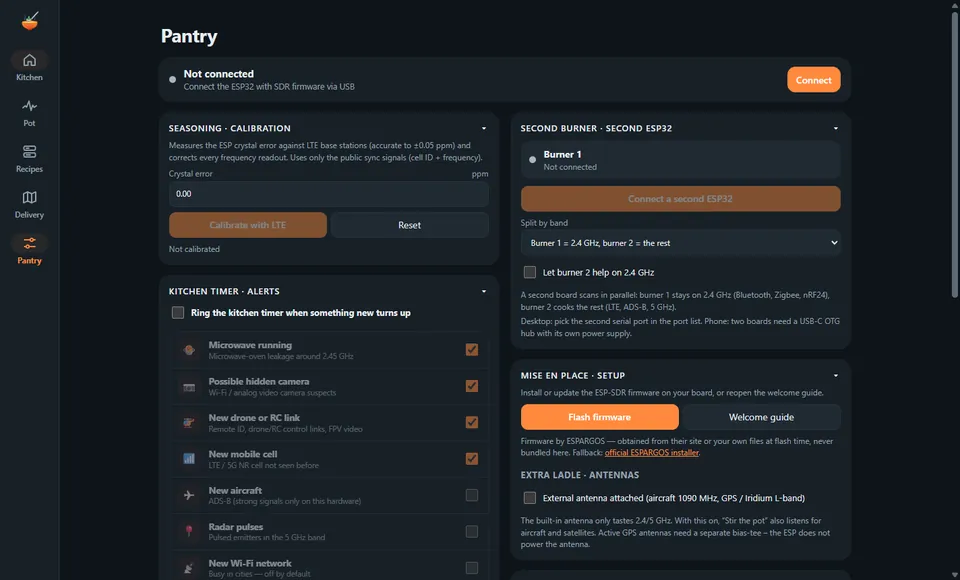Image resolution: width=960 pixels, height=580 pixels.
Task: Click Connect a second ESP32
Action: click(x=680, y=199)
